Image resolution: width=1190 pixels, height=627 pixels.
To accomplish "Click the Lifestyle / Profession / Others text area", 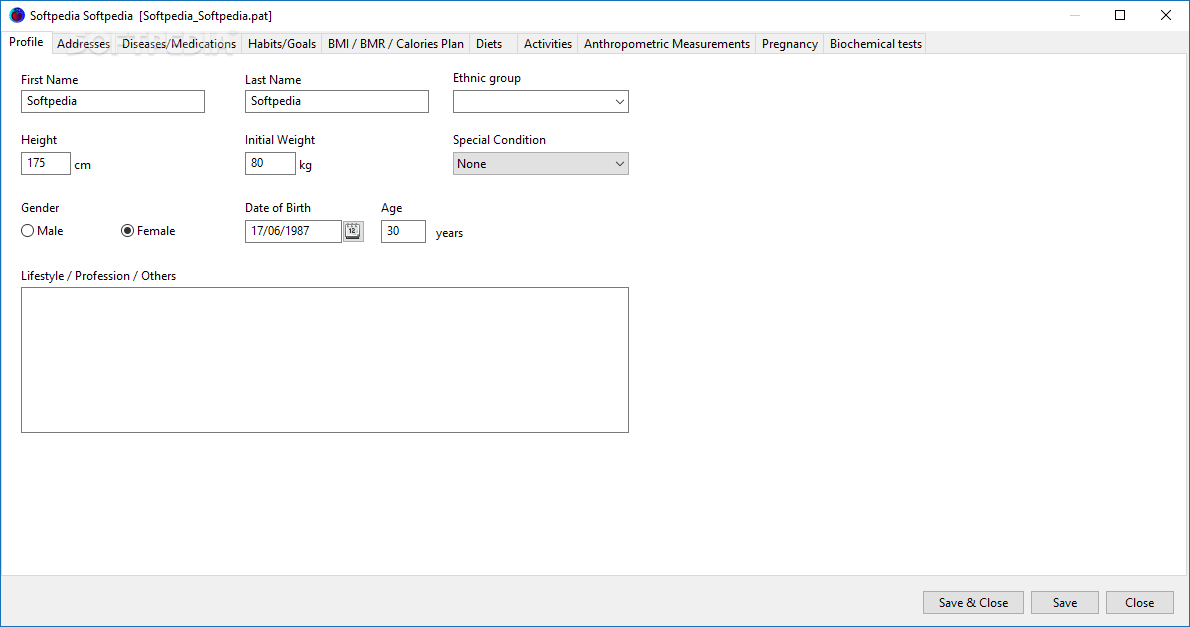I will [x=325, y=360].
